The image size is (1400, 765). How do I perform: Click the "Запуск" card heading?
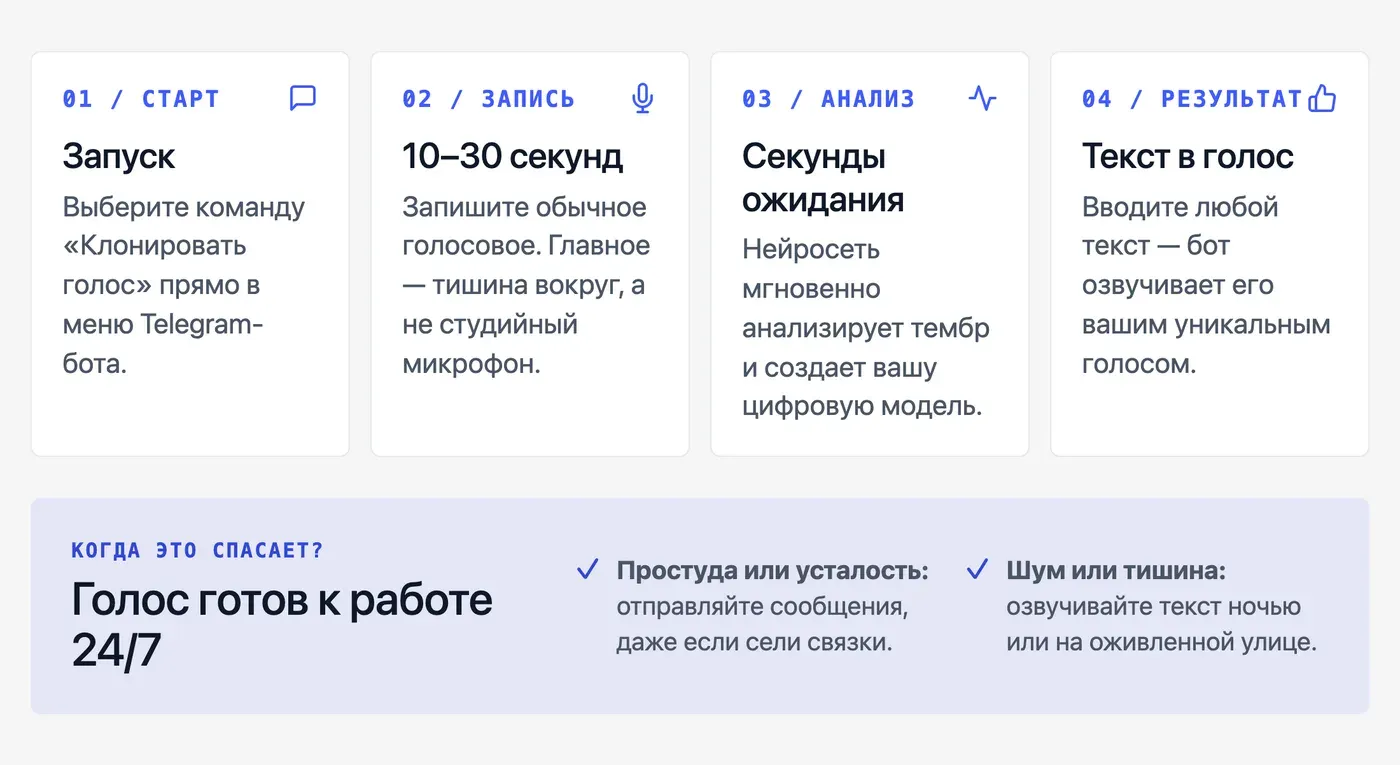coord(118,156)
